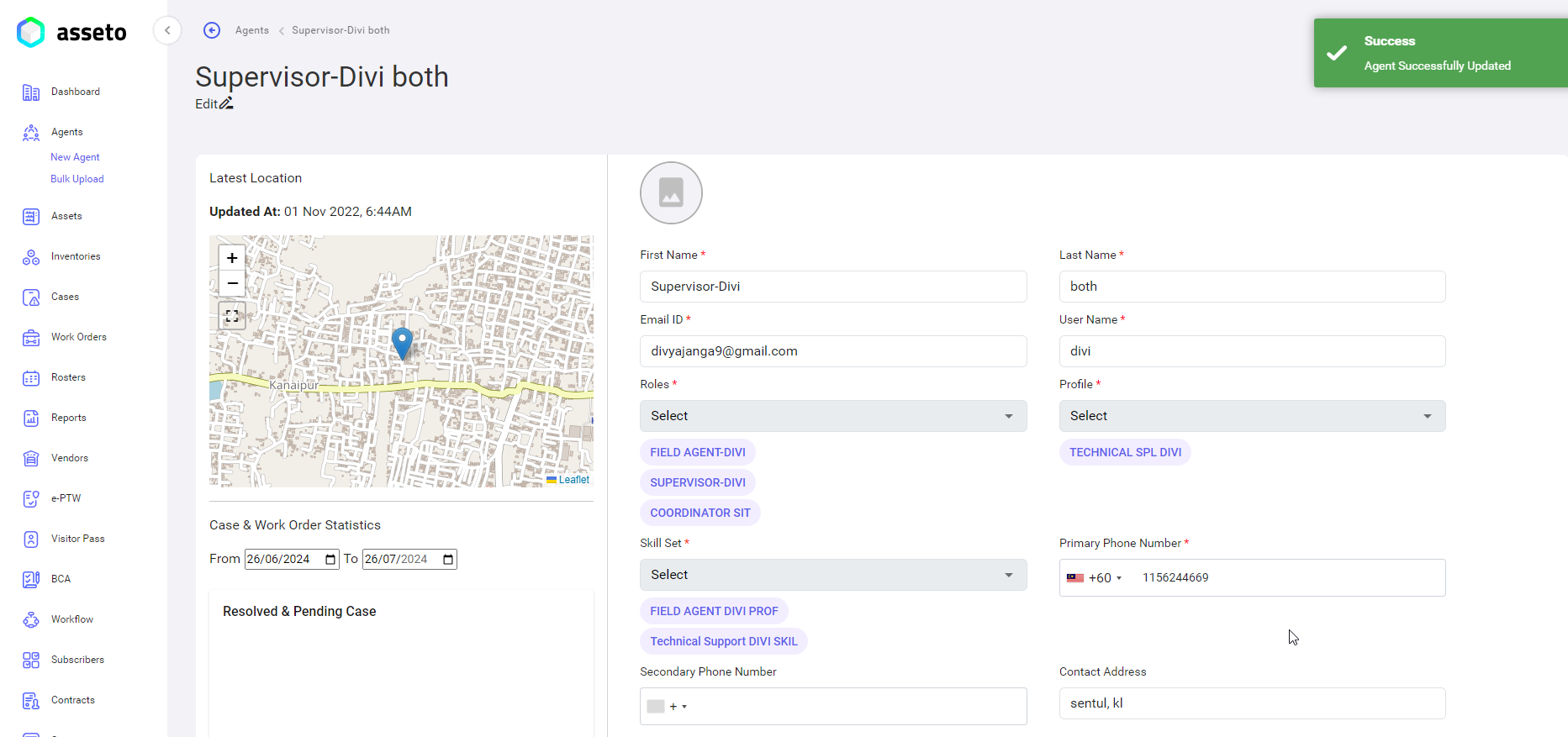Click the Technical Support DIVI SKIL tag

(x=724, y=641)
